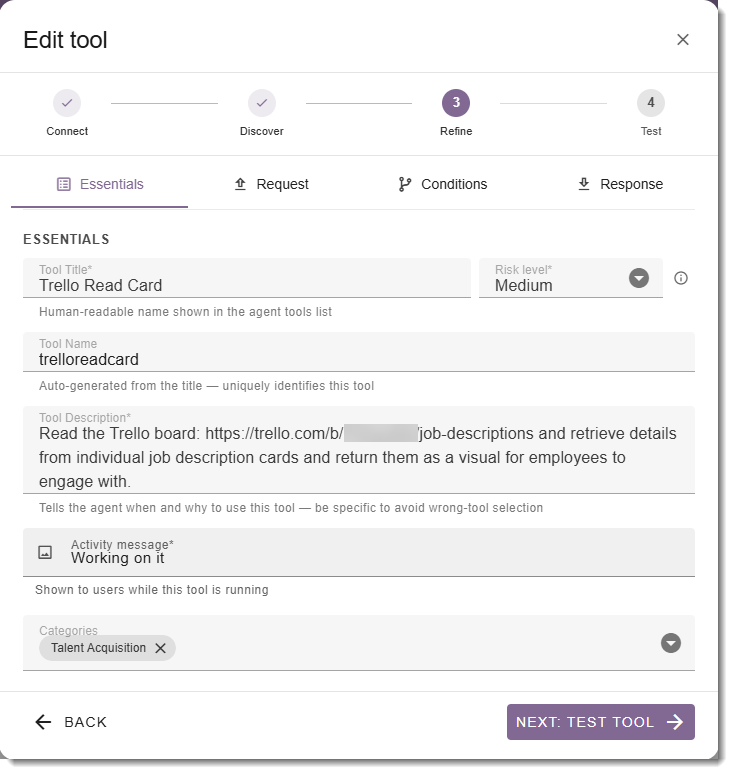Open the Response tab
The width and height of the screenshot is (733, 774).
click(x=619, y=184)
